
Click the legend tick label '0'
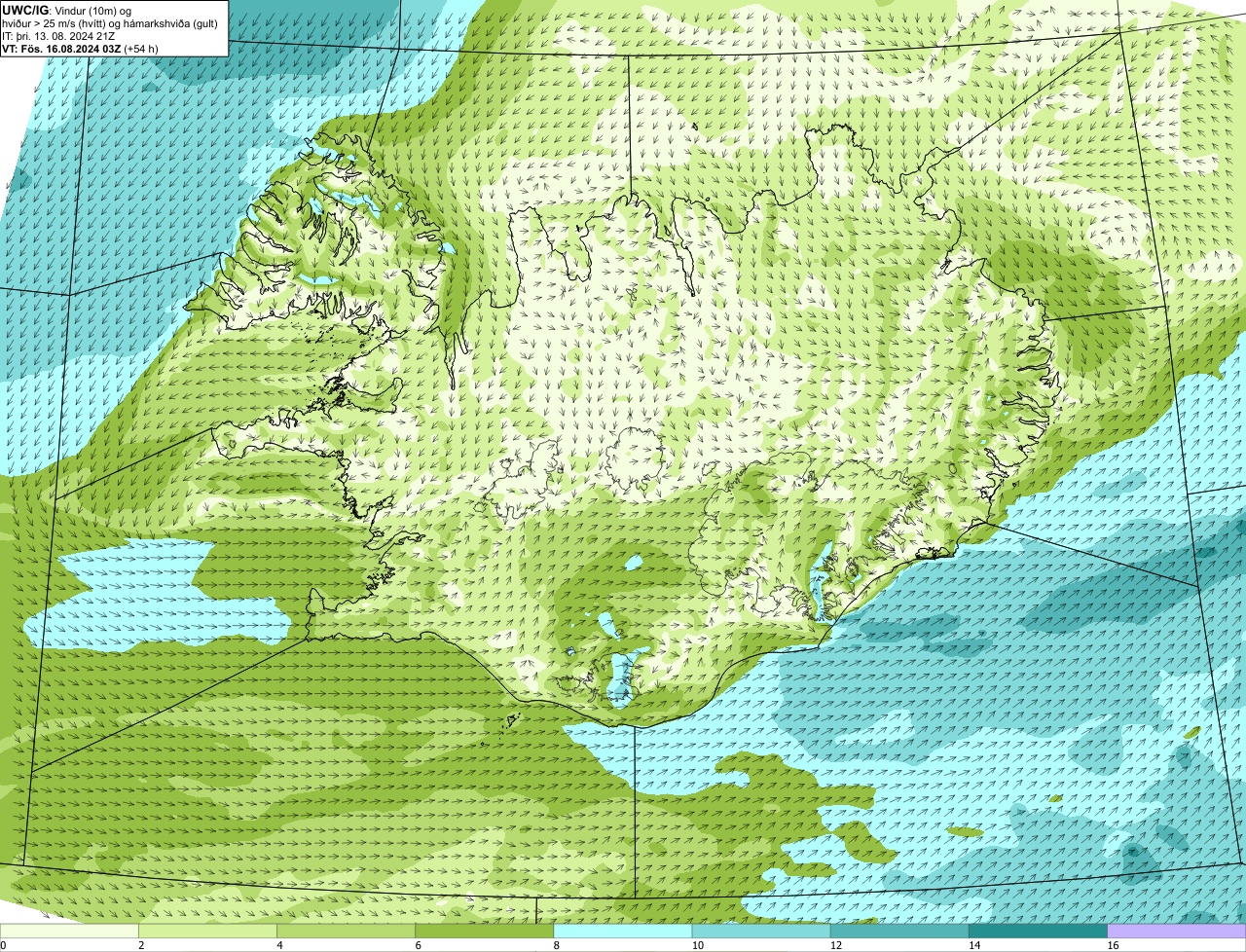pos(4,945)
